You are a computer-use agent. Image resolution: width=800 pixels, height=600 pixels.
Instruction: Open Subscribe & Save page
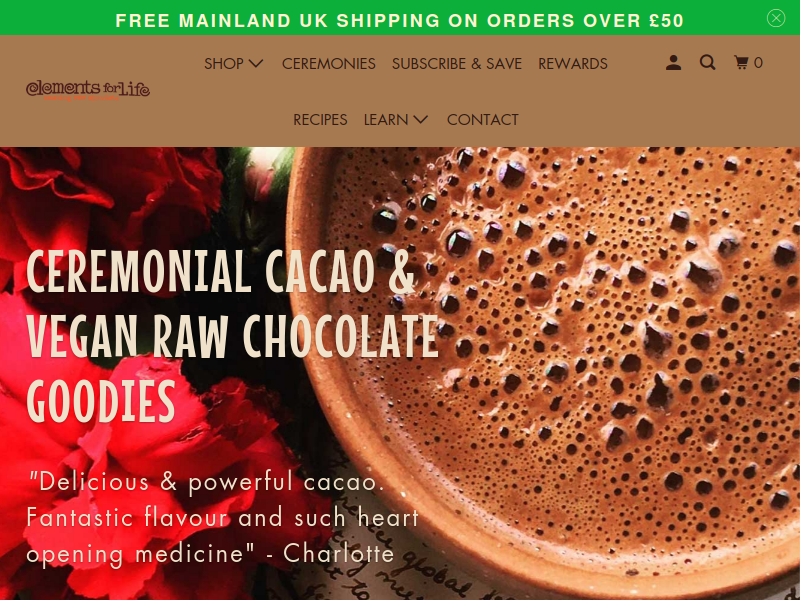click(457, 63)
